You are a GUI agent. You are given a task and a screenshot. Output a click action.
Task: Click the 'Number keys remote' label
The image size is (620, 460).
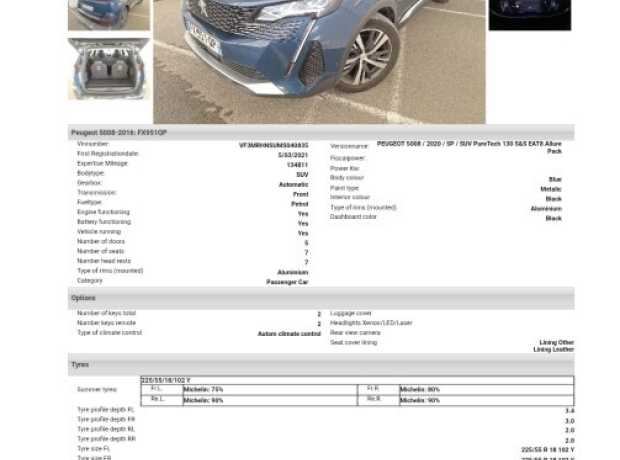click(x=106, y=323)
